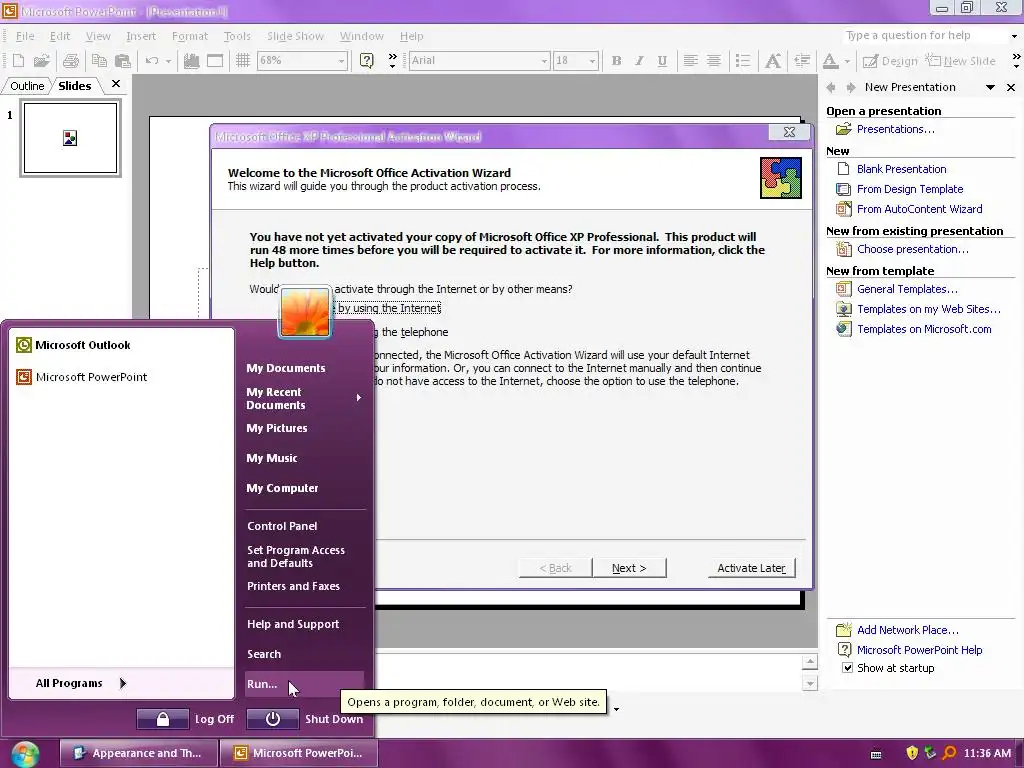Viewport: 1024px width, 768px height.
Task: Open the Insert menu
Action: [x=140, y=36]
